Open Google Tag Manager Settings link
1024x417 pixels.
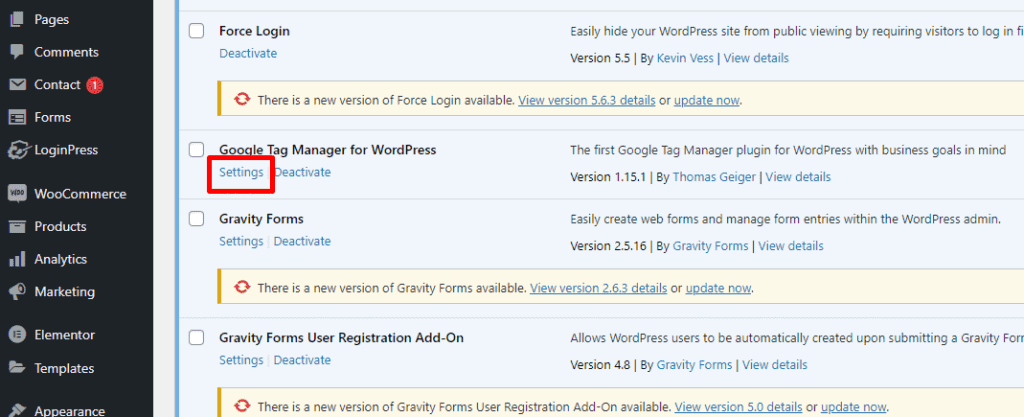(241, 172)
